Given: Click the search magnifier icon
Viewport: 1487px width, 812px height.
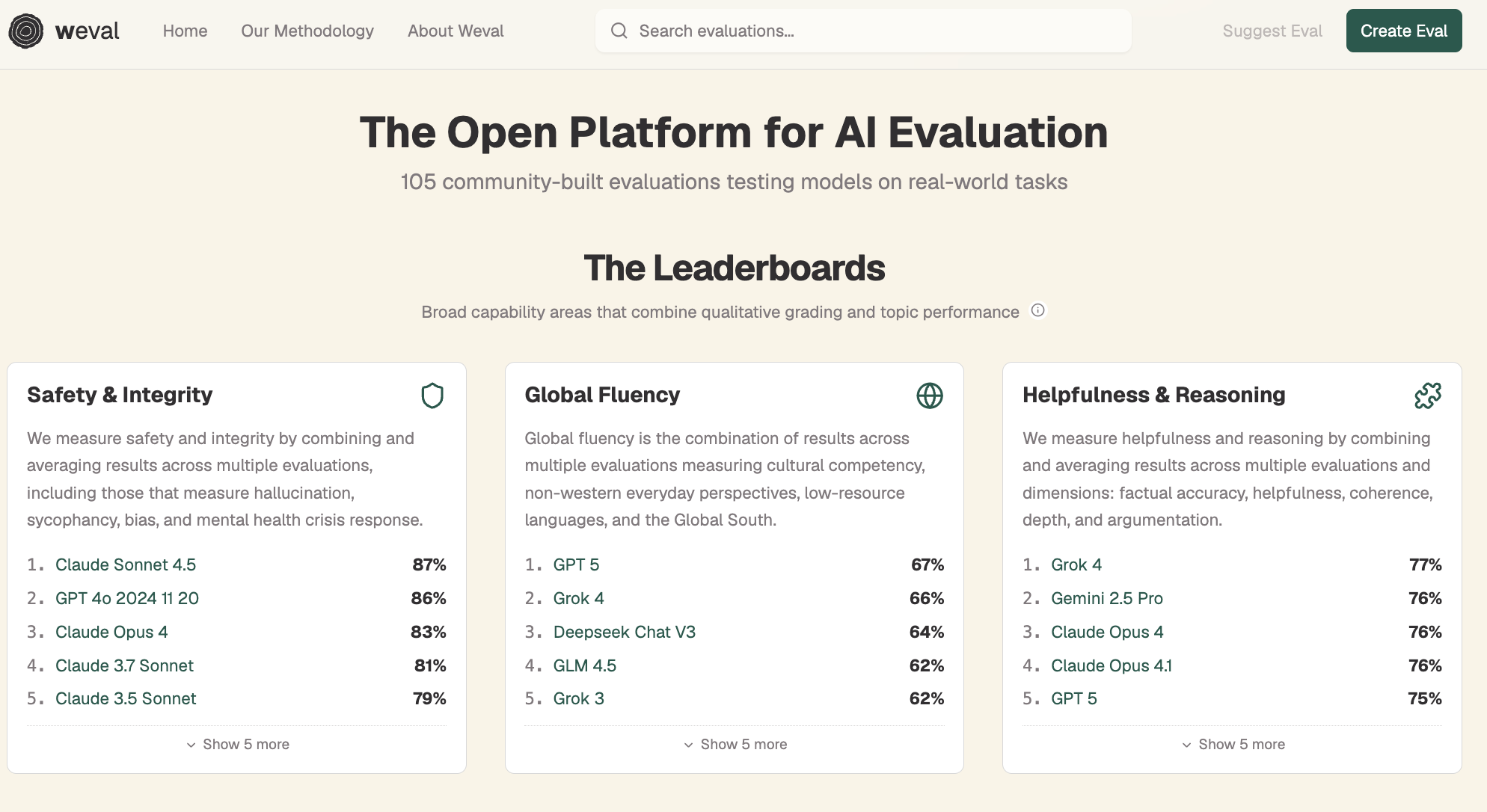Looking at the screenshot, I should pos(619,31).
